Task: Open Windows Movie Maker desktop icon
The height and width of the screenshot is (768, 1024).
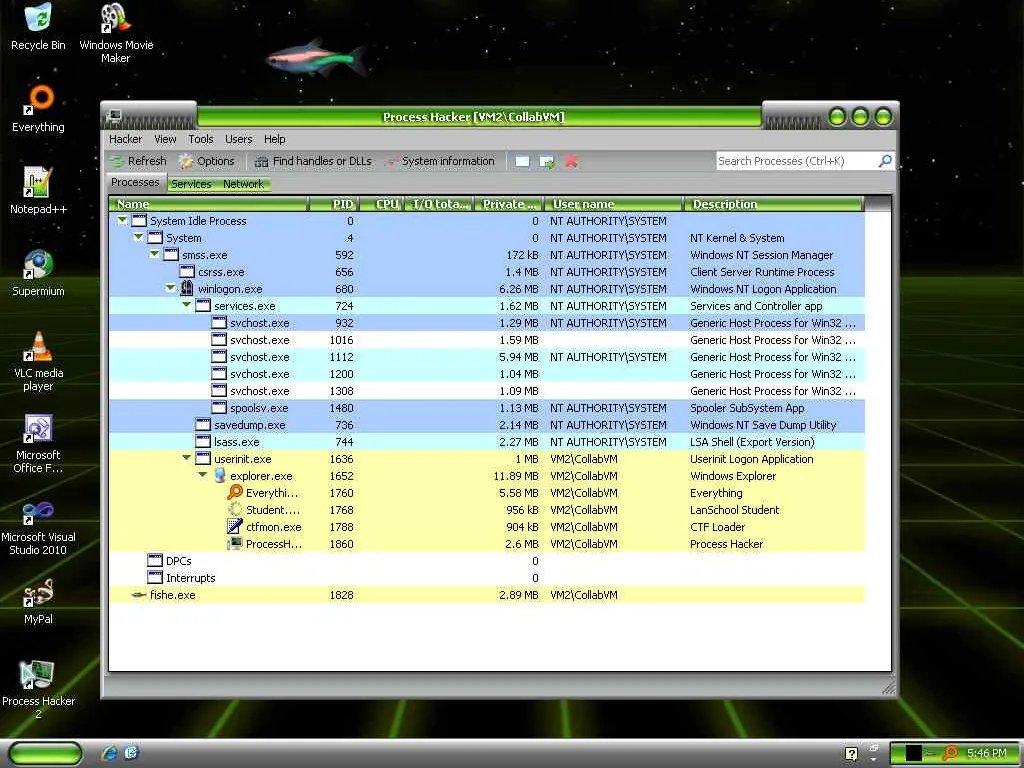Action: click(x=116, y=33)
